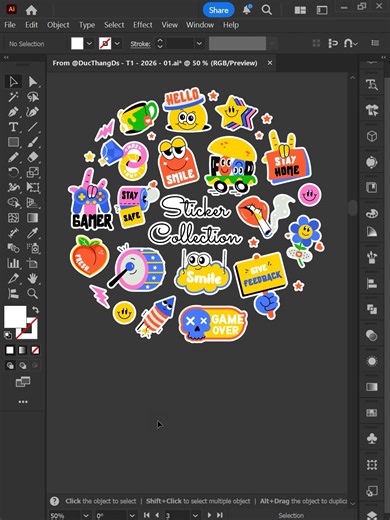Screen dimensions: 390x520
Task: Open the Arrange Documents menu
Action: [300, 10]
